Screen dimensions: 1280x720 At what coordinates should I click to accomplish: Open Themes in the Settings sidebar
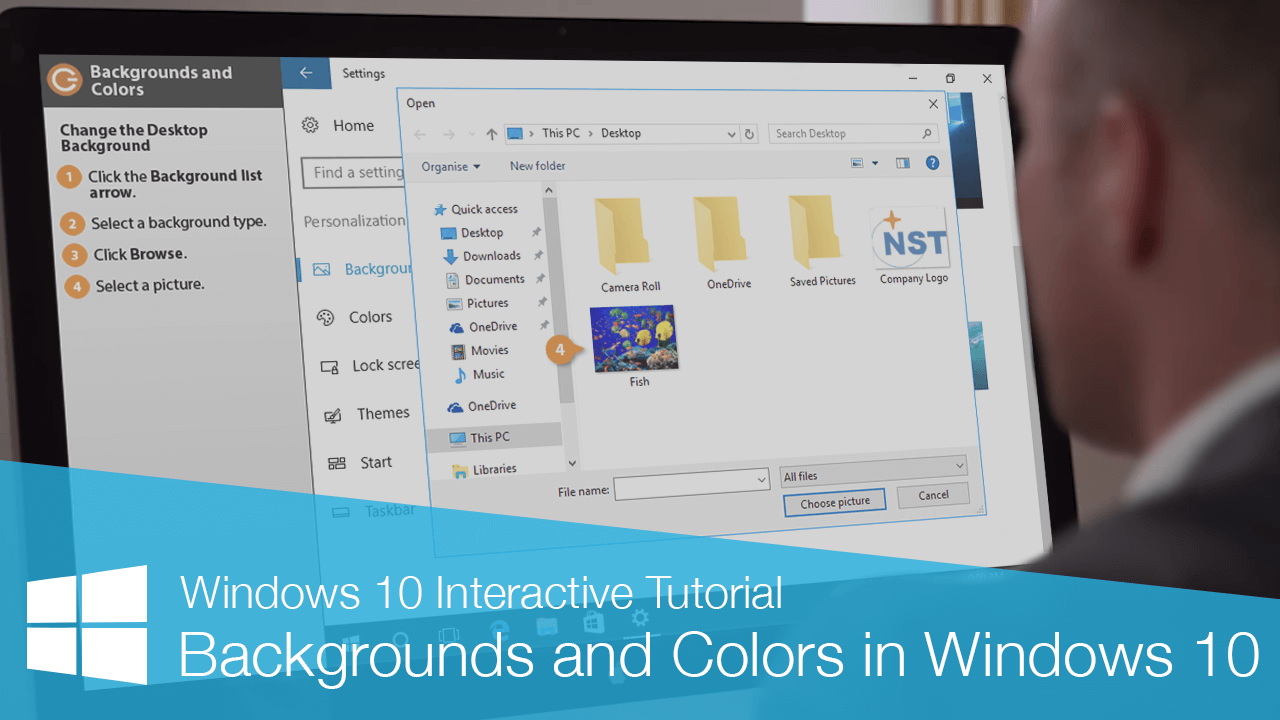coord(382,414)
